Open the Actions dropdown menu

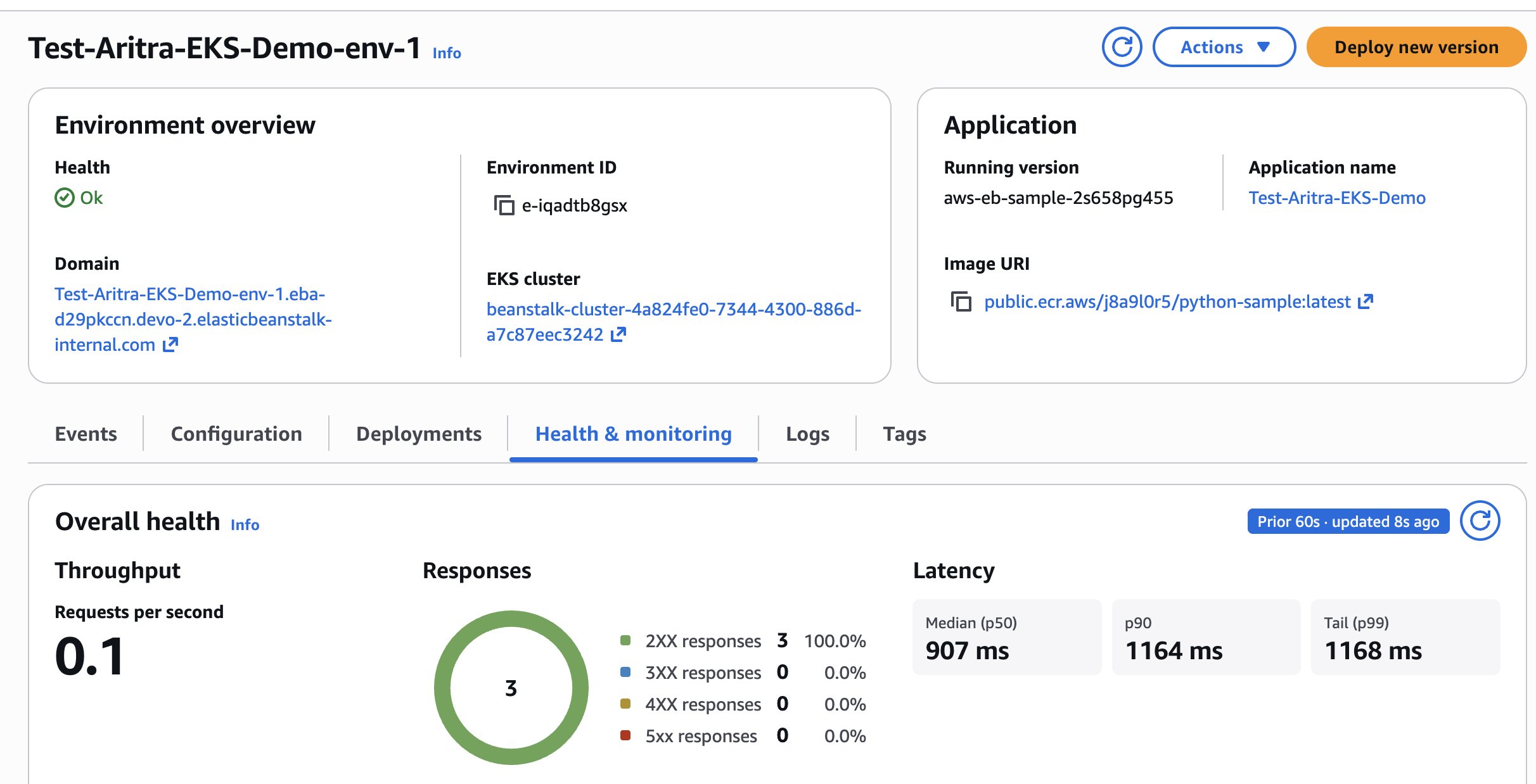pos(1224,47)
